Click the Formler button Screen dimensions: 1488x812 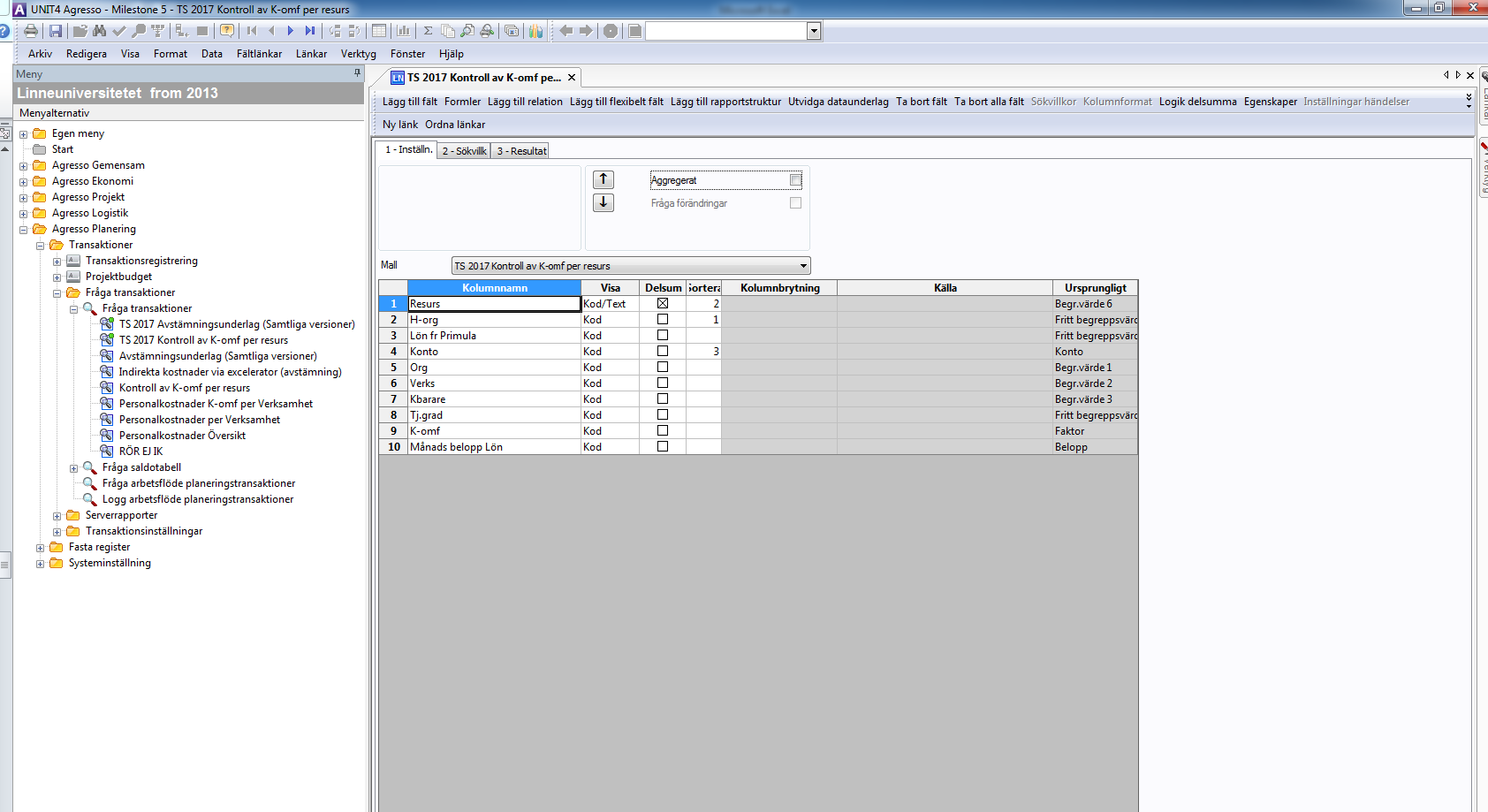462,102
